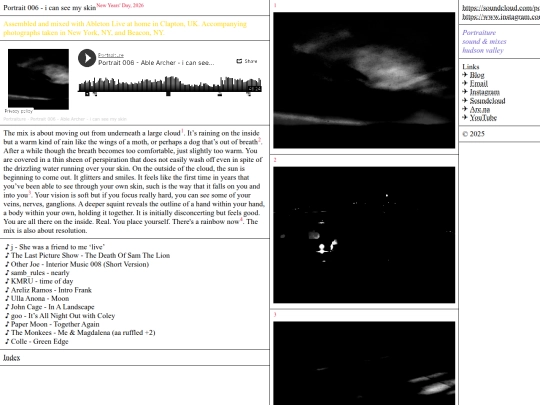Open the SoundCloud player album artwork
The height and width of the screenshot is (405, 540).
click(38, 79)
